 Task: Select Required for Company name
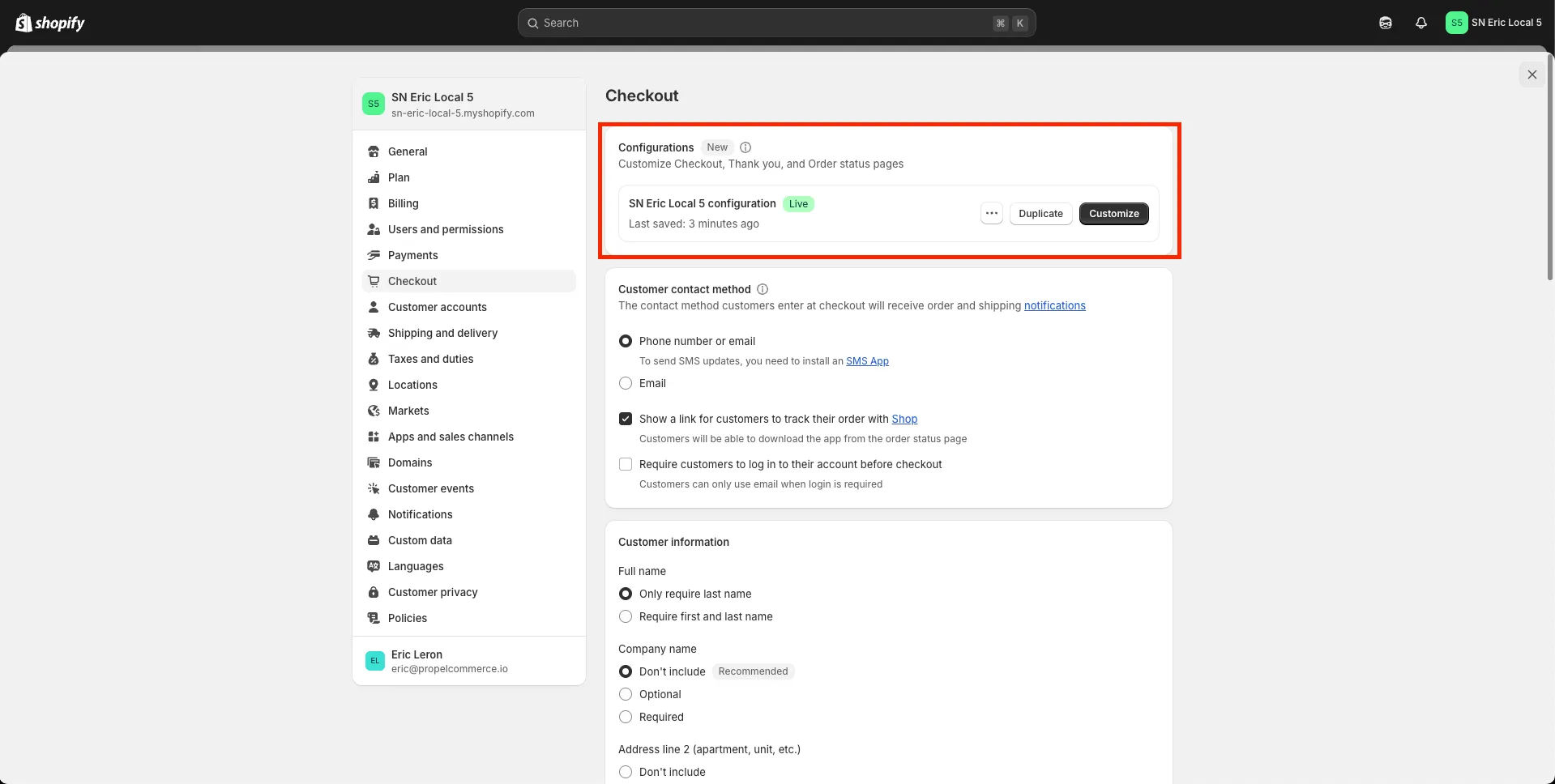626,717
